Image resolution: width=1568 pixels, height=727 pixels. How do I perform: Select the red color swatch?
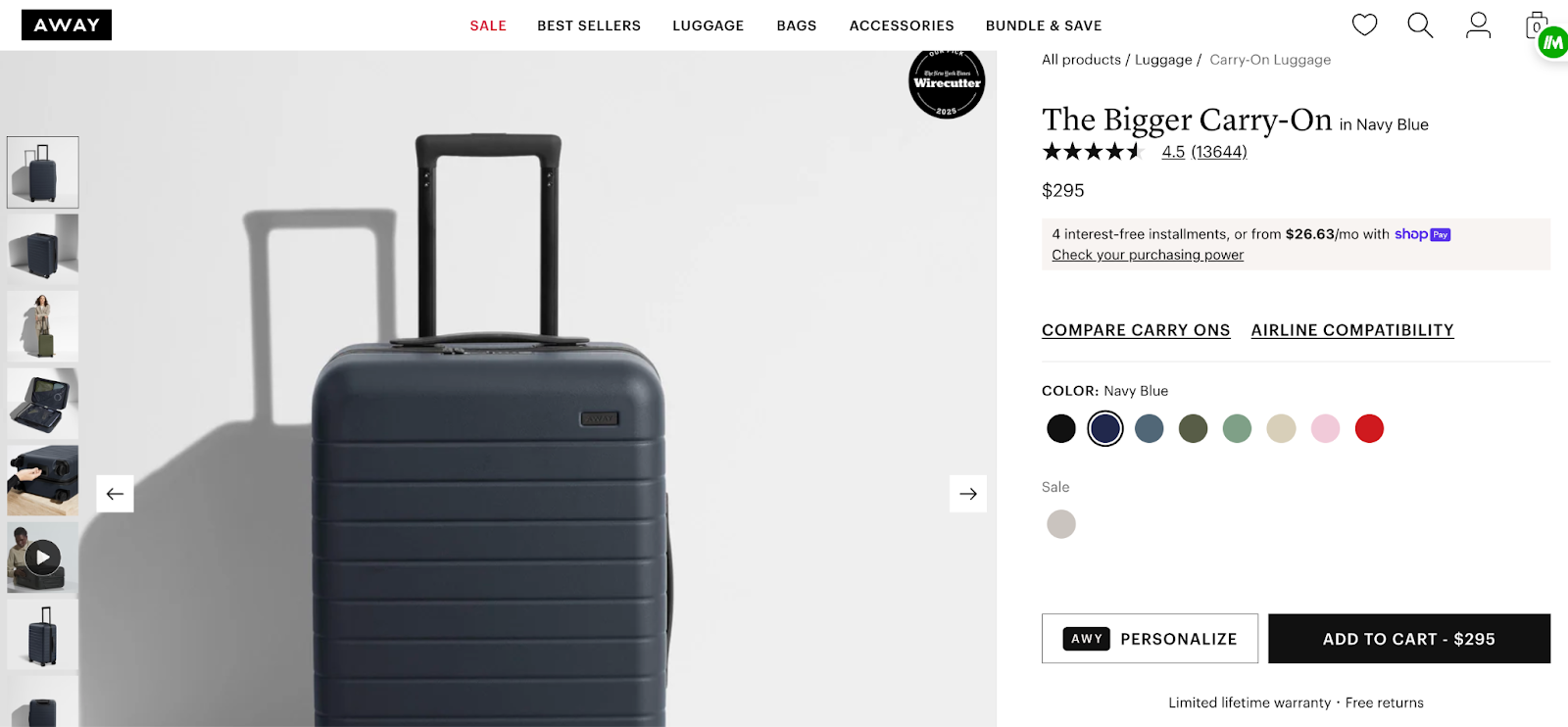1369,428
